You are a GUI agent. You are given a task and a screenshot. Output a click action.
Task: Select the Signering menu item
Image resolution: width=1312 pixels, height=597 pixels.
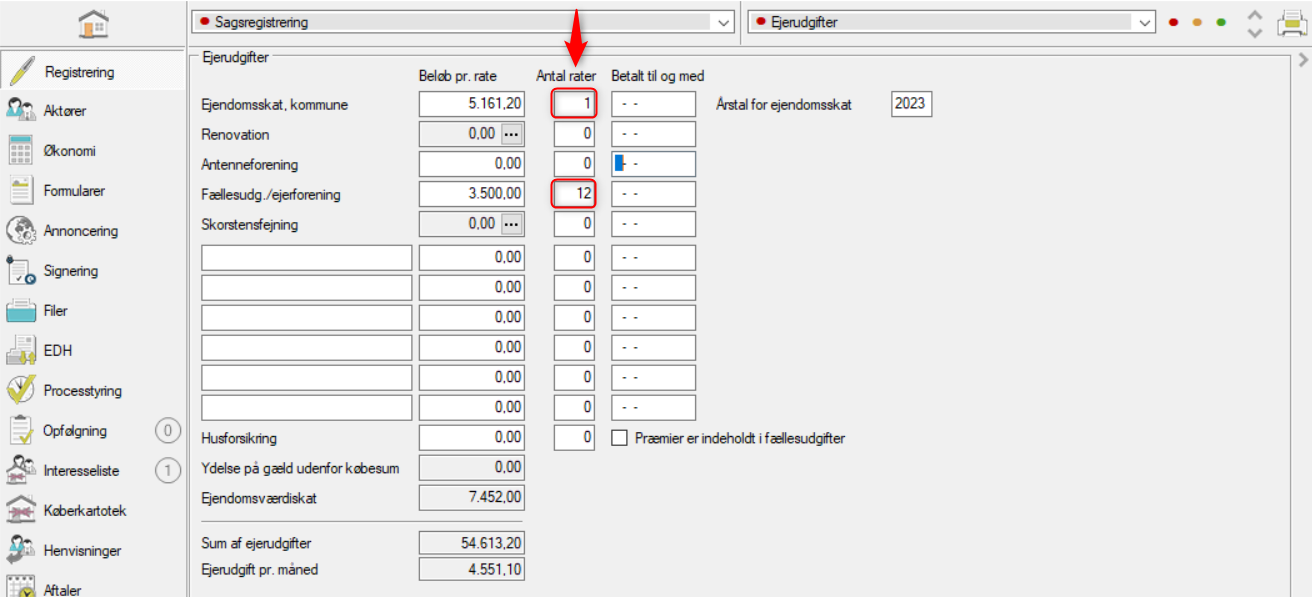[71, 271]
